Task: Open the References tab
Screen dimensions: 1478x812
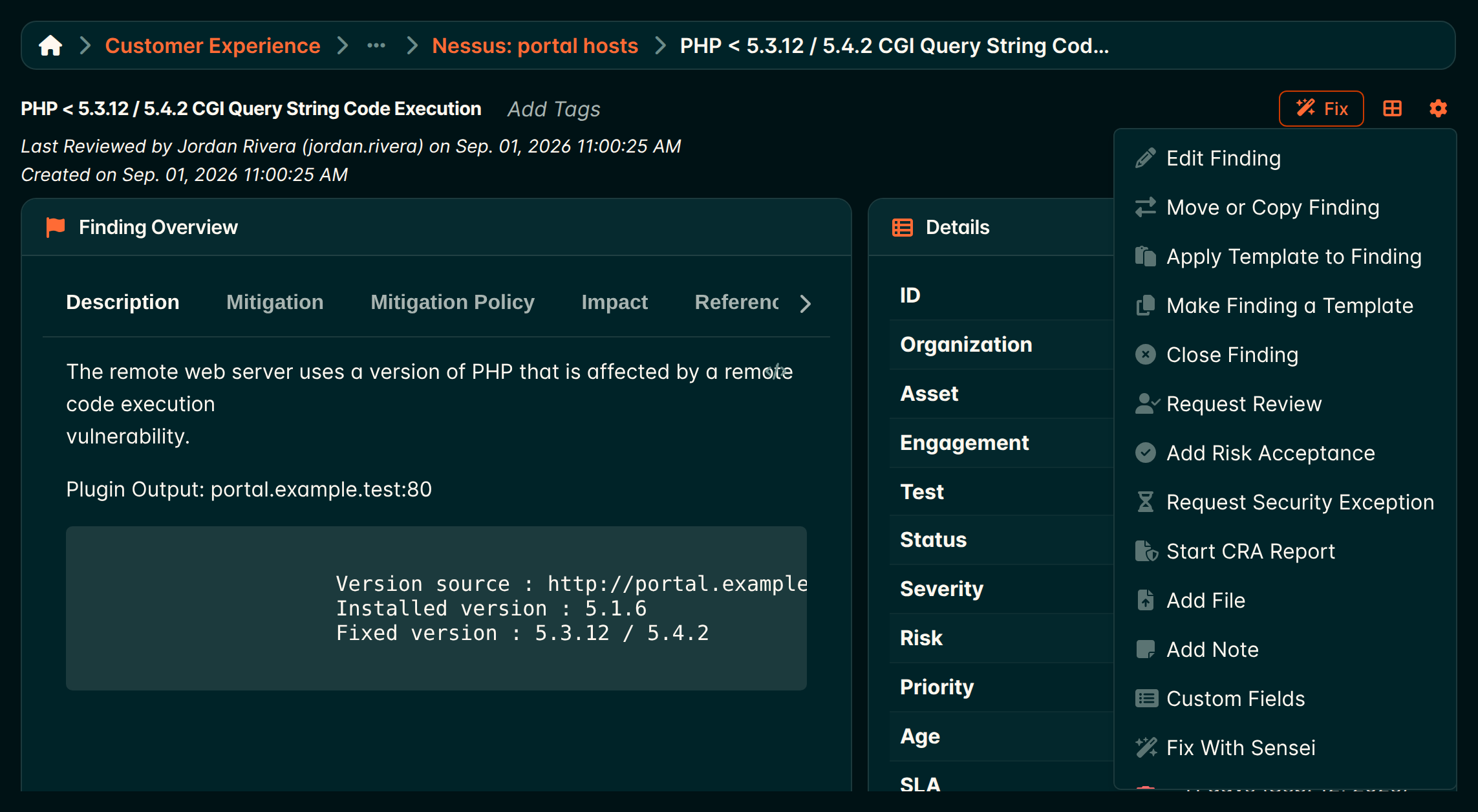Action: click(737, 303)
